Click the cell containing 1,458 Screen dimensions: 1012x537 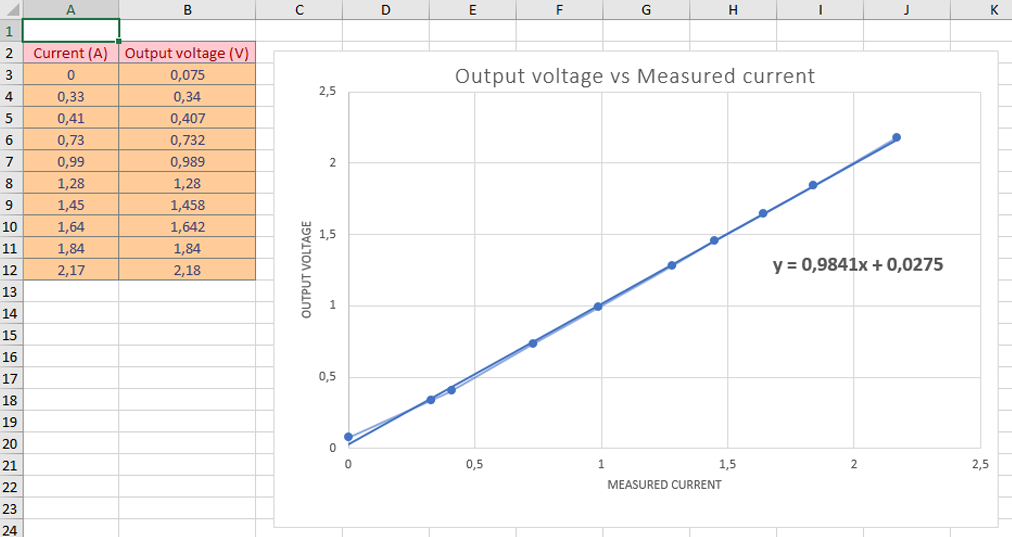[187, 205]
